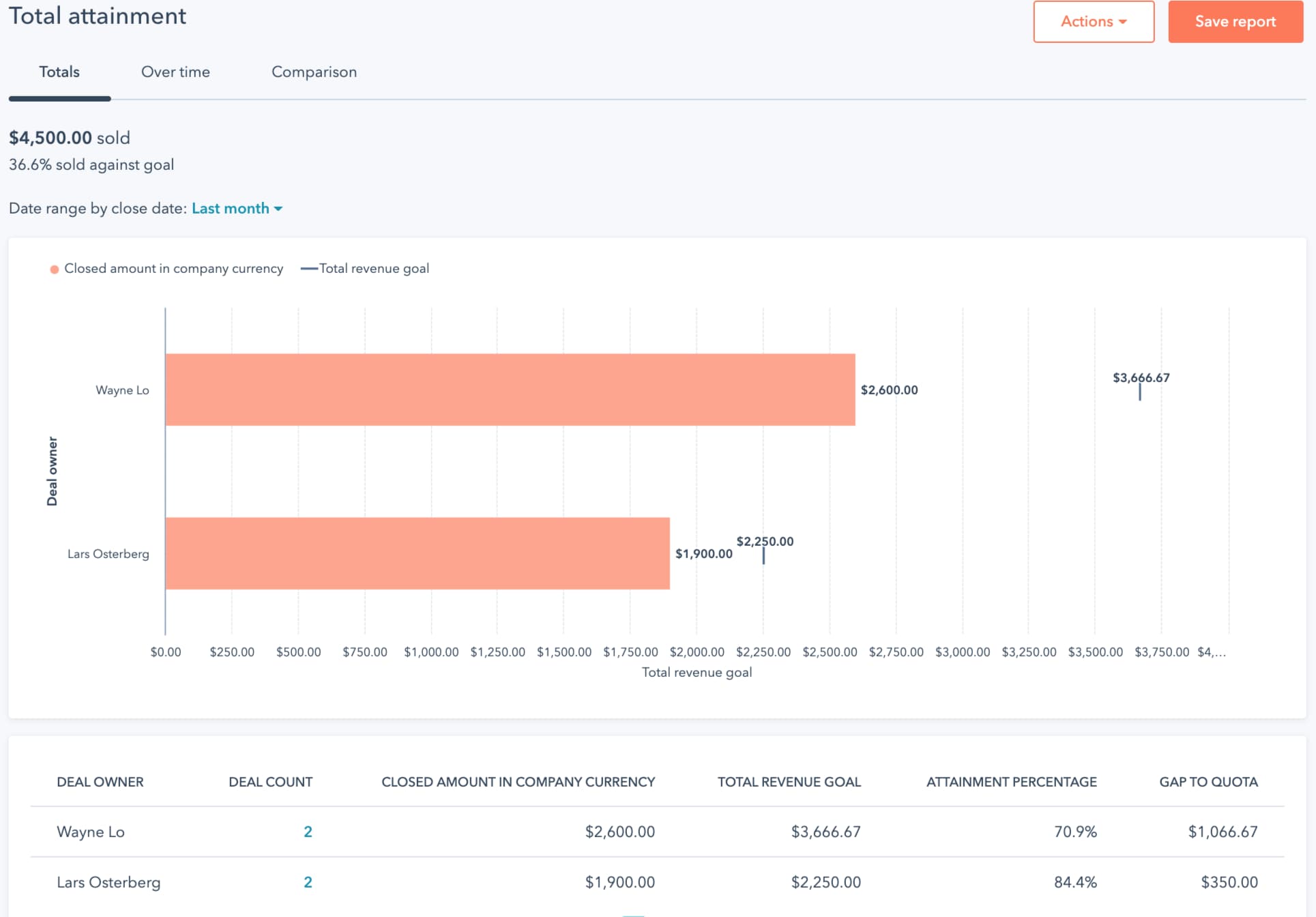The image size is (1316, 917).
Task: Click Lars Osterberg's closed amount bar
Action: (417, 553)
